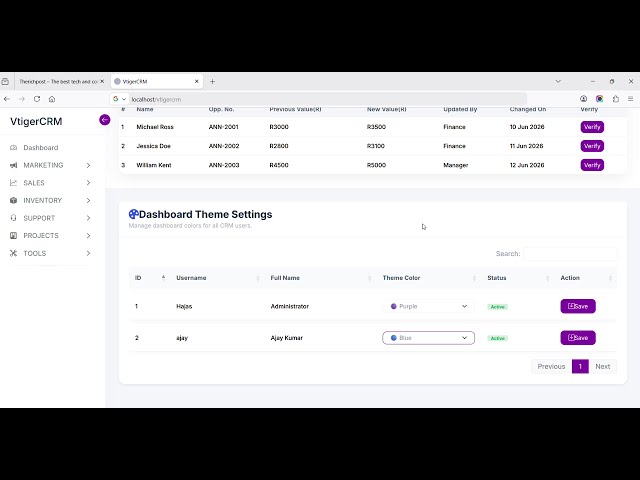Go forward in browser history
This screenshot has height=480, width=640.
pos(22,99)
